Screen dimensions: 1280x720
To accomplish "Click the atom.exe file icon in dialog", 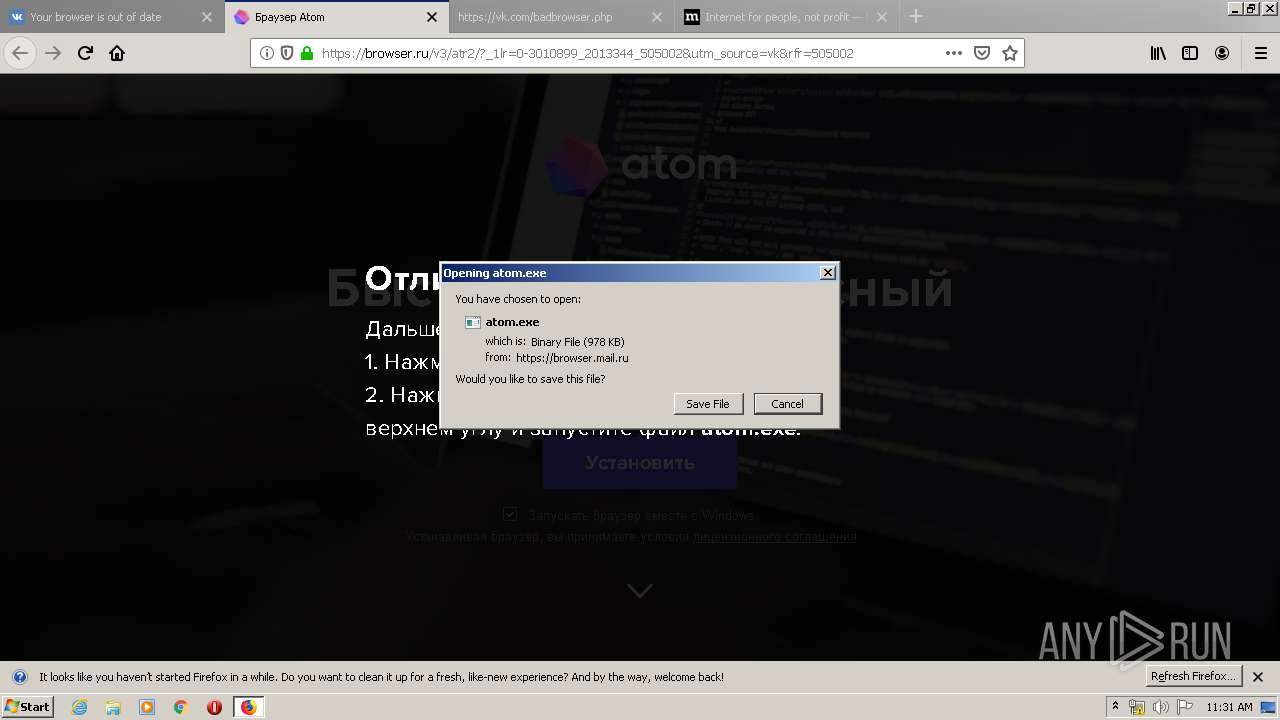I will coord(473,322).
